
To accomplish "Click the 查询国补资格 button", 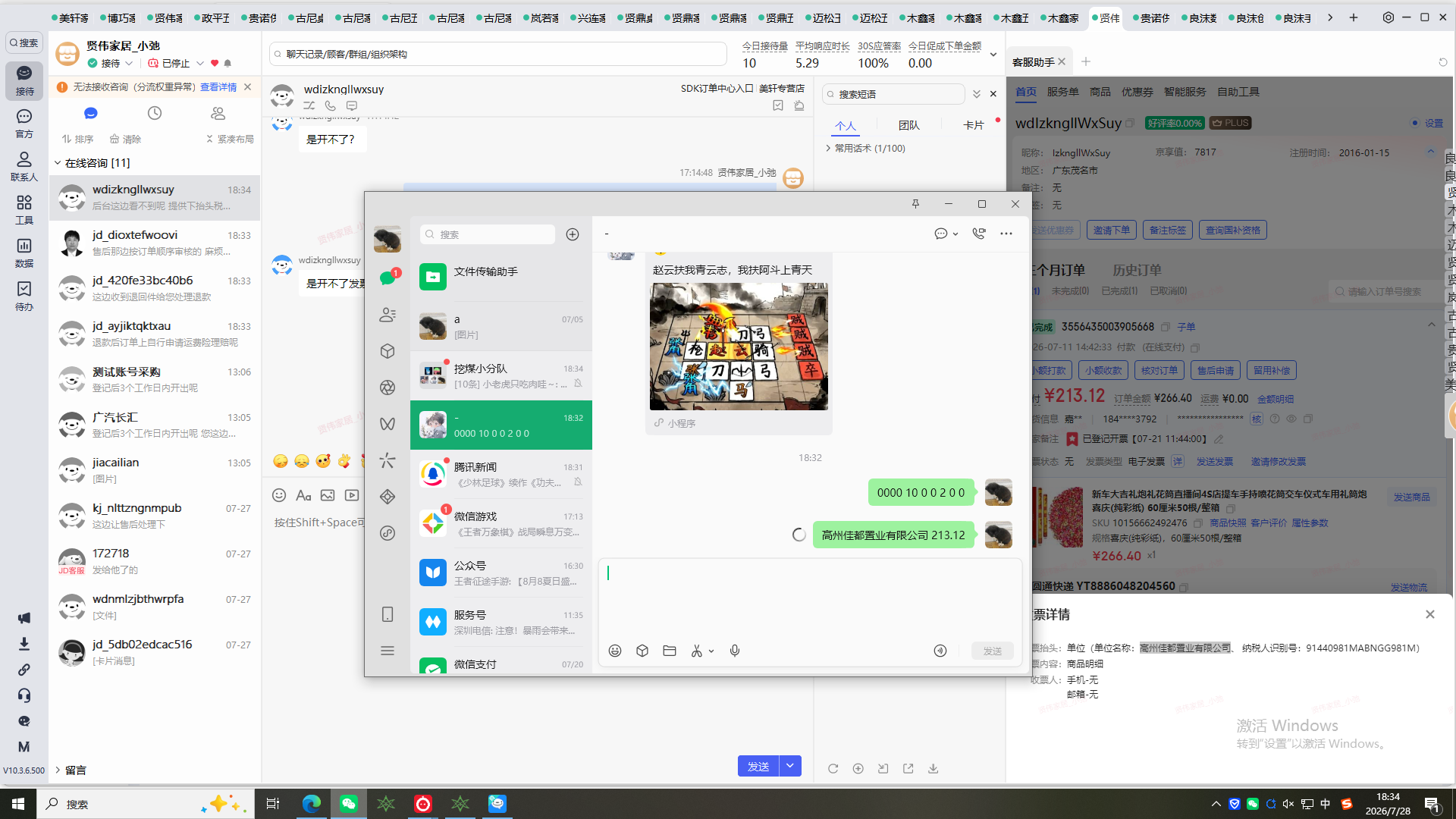I will click(1233, 230).
